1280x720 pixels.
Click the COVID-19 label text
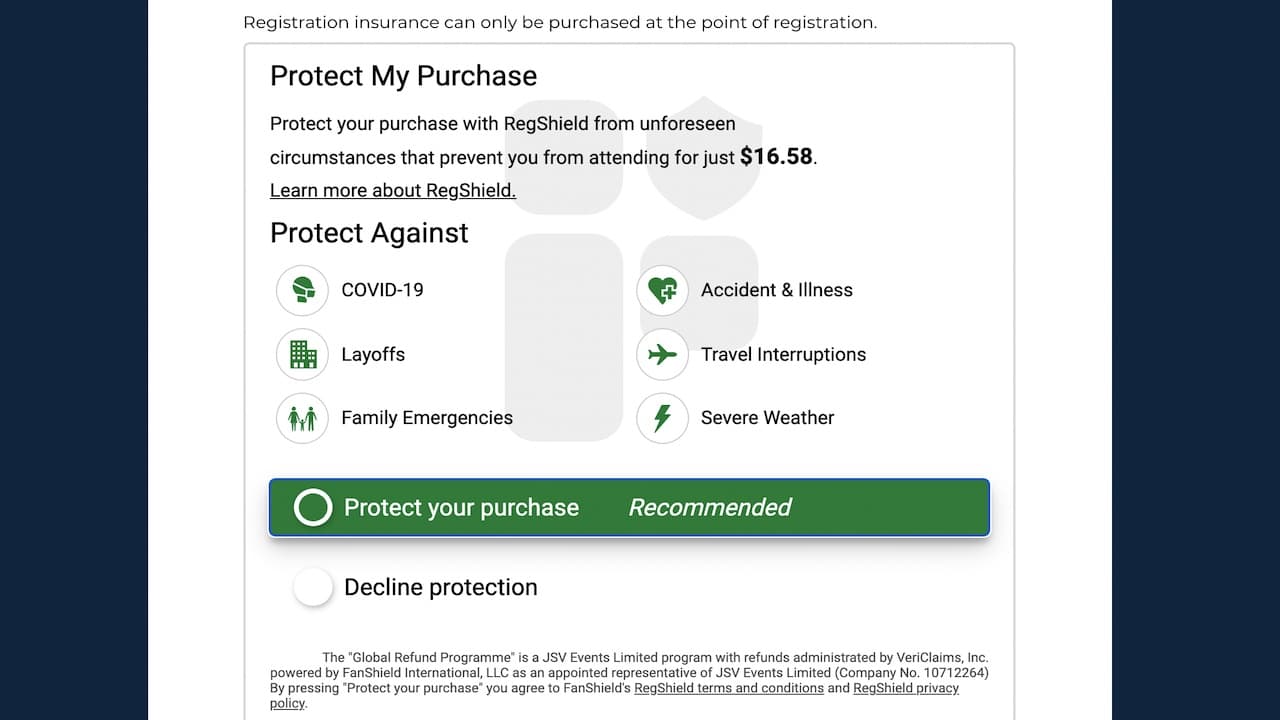tap(383, 290)
